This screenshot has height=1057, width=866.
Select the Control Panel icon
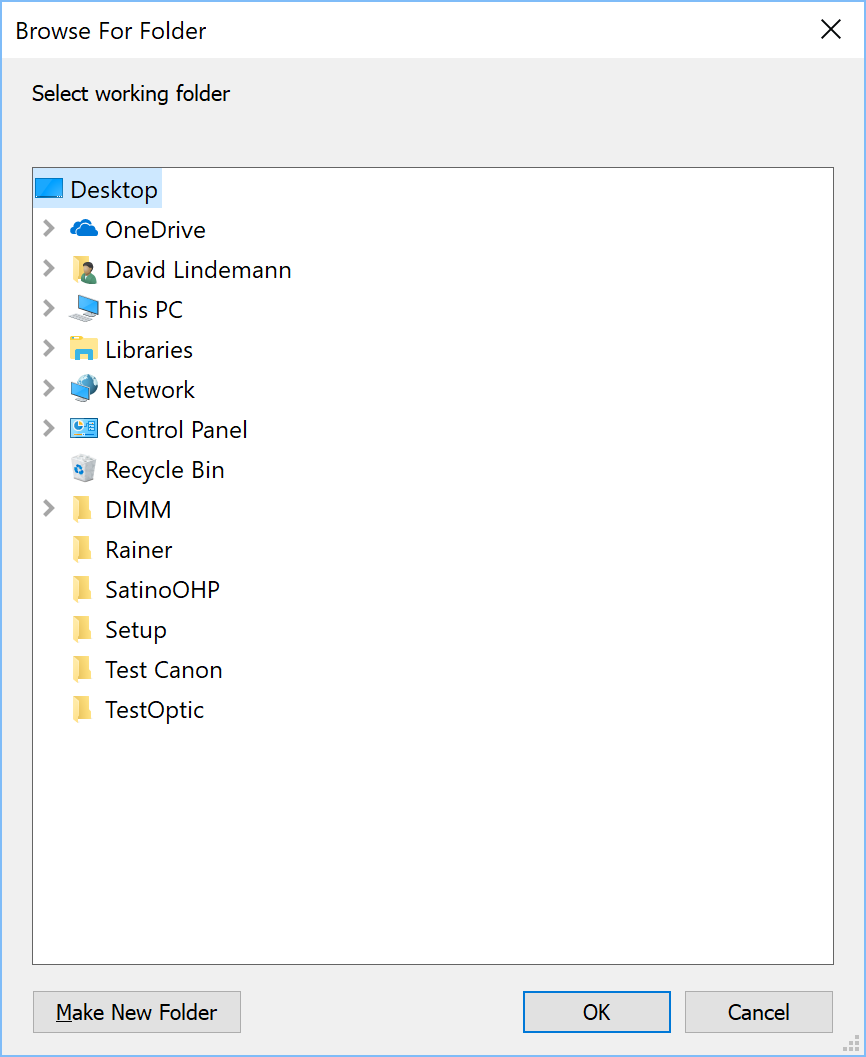[84, 429]
